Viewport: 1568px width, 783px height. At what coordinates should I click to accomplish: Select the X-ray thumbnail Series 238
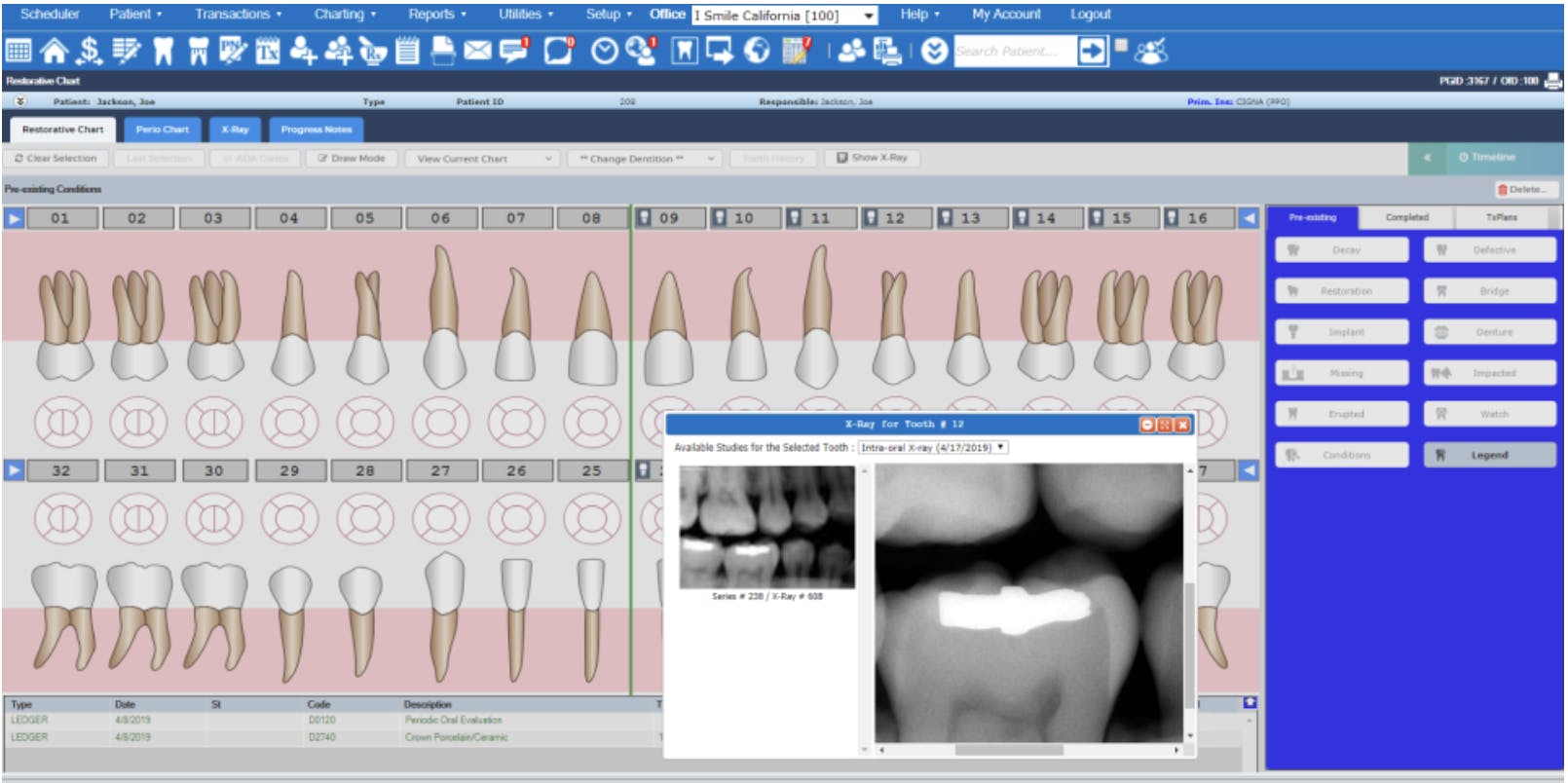point(766,527)
